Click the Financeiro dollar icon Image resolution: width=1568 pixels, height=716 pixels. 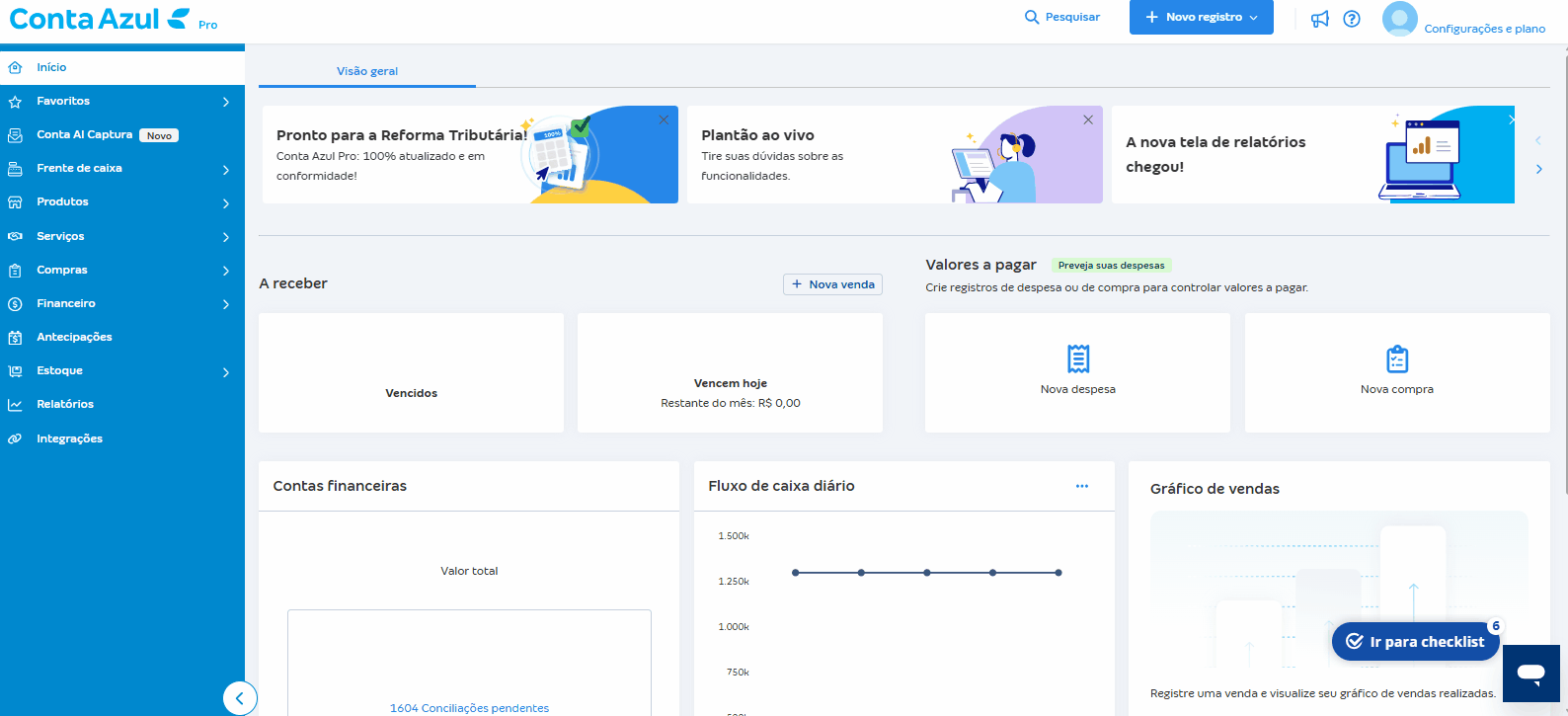[x=15, y=304]
